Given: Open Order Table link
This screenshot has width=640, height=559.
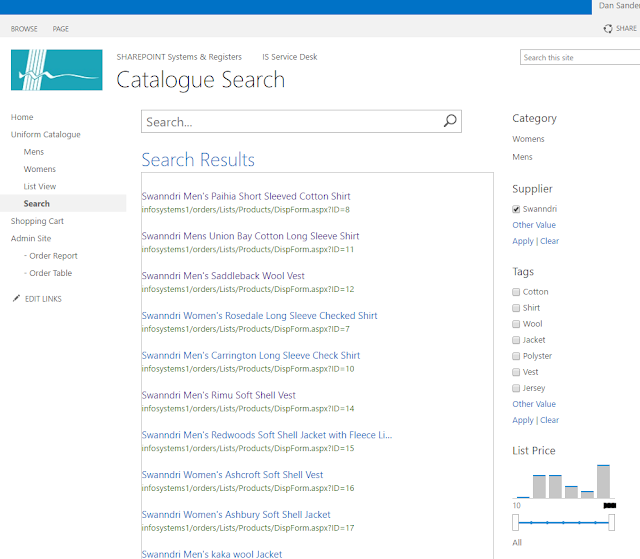Looking at the screenshot, I should coord(48,273).
